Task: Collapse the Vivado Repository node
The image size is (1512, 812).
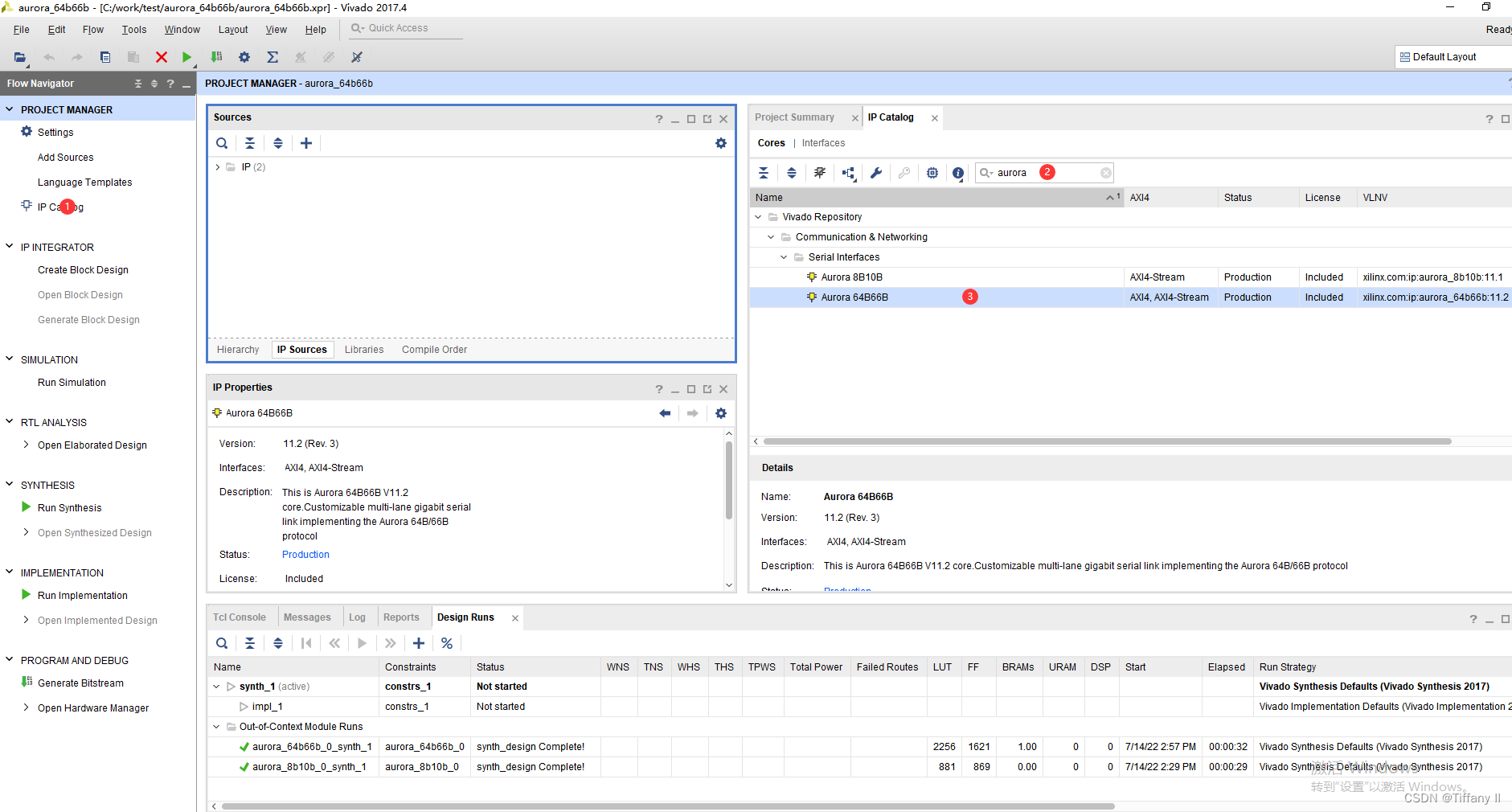Action: (758, 217)
